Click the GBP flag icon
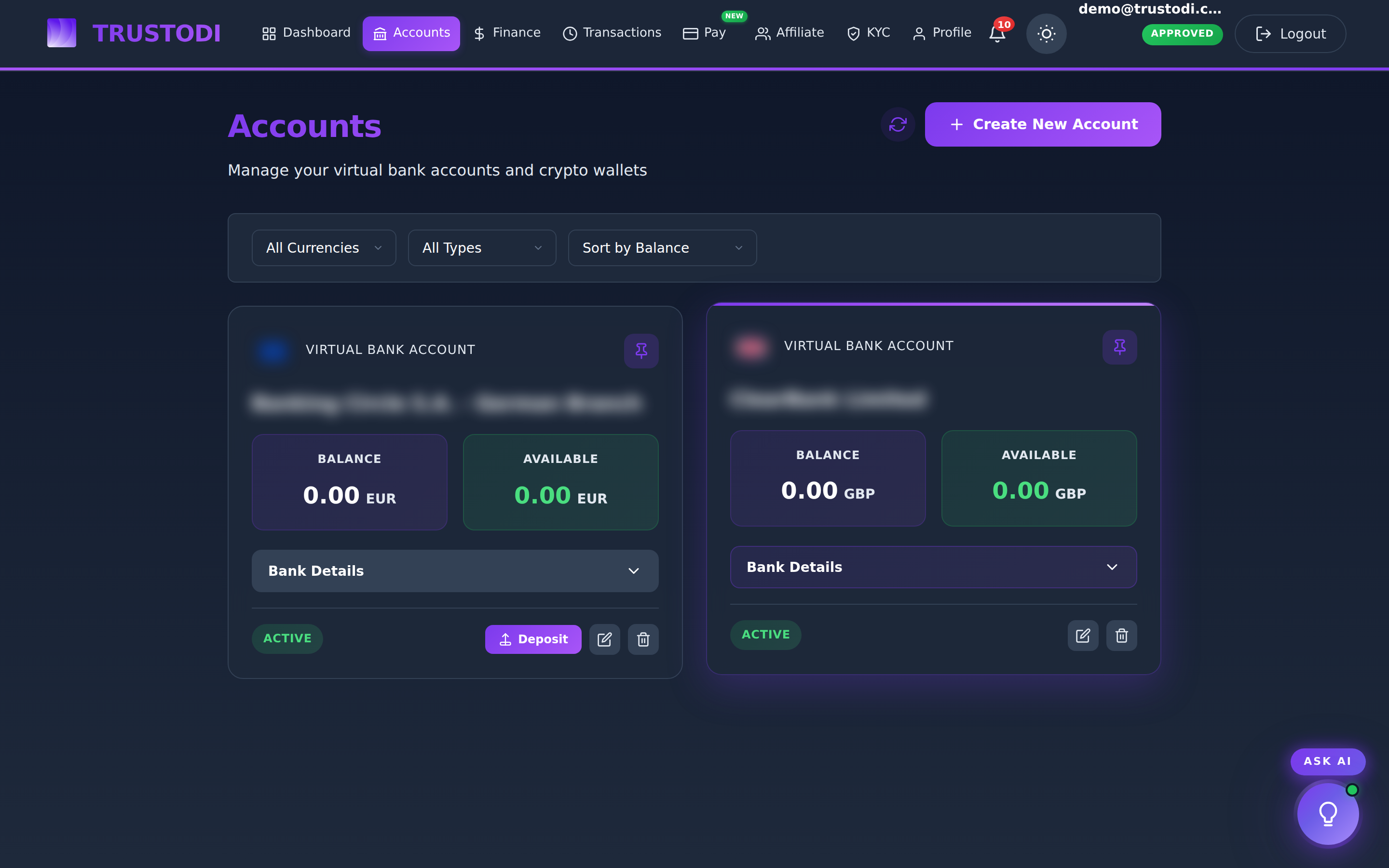1389x868 pixels. [751, 346]
